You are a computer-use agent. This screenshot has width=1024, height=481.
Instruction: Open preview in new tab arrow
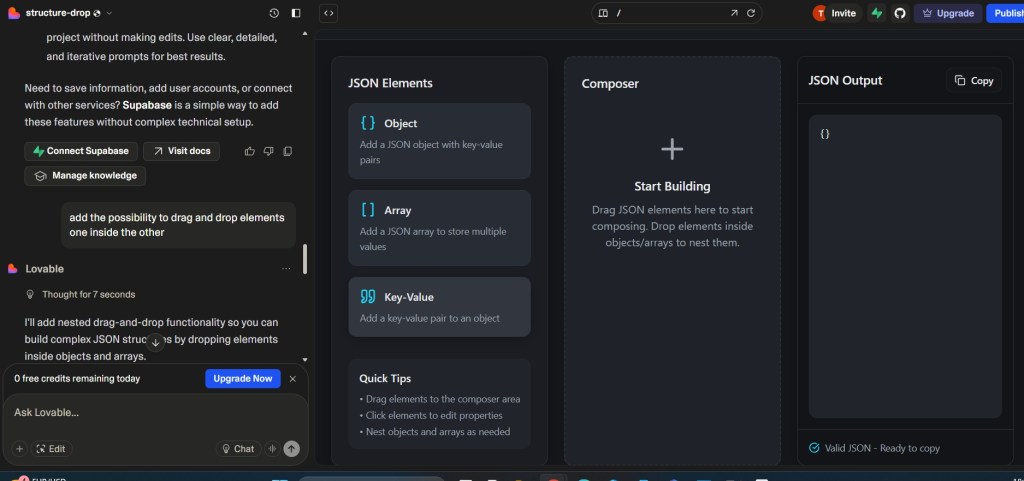tap(733, 13)
